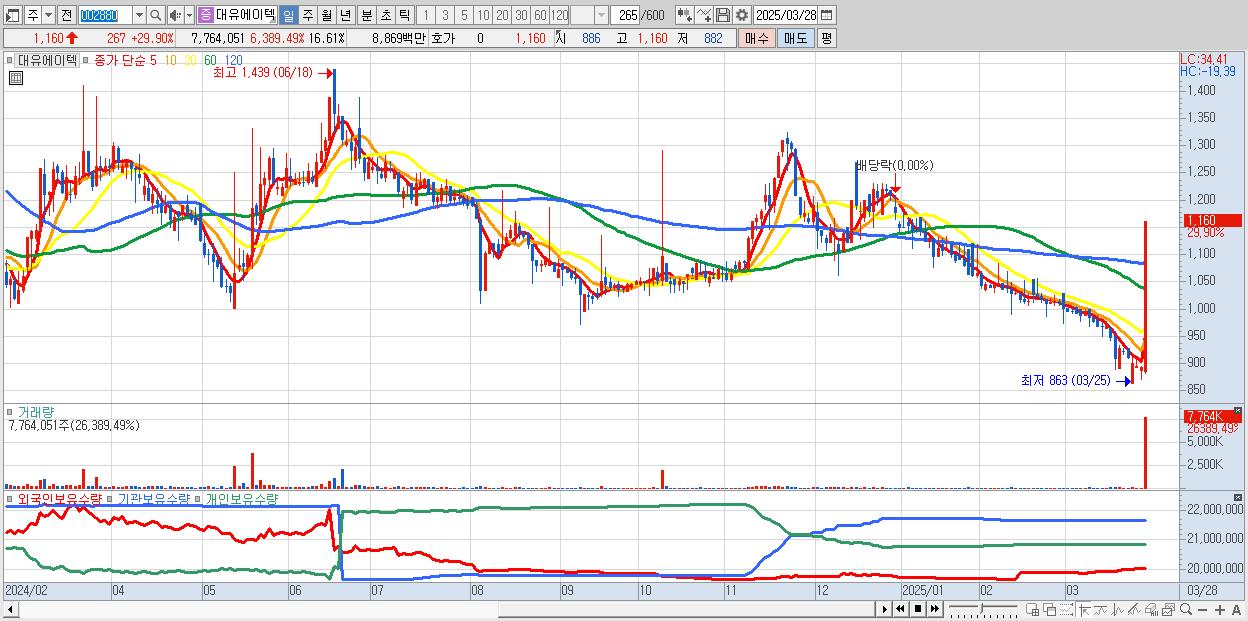This screenshot has height=621, width=1248.
Task: Click the A text tool icon at bottom
Action: 1236,609
